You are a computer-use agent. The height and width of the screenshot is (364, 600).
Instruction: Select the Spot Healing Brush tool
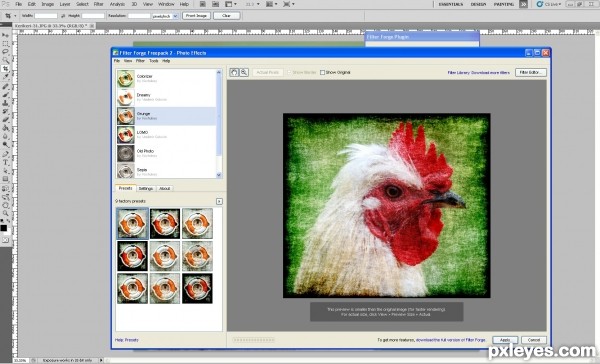tap(5, 87)
